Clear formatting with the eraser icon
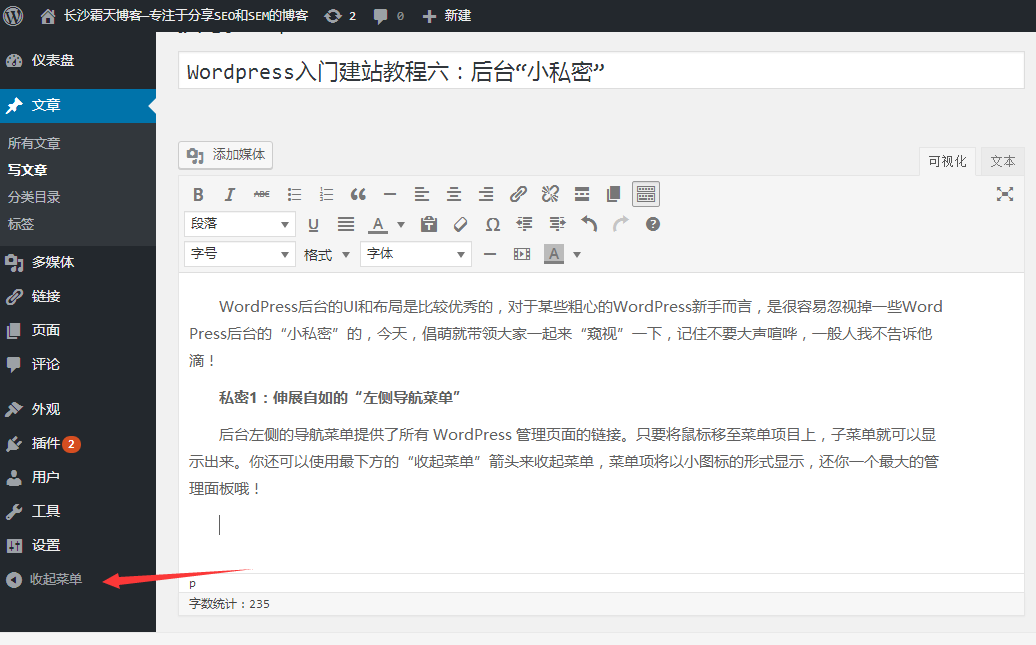This screenshot has width=1036, height=645. click(461, 225)
